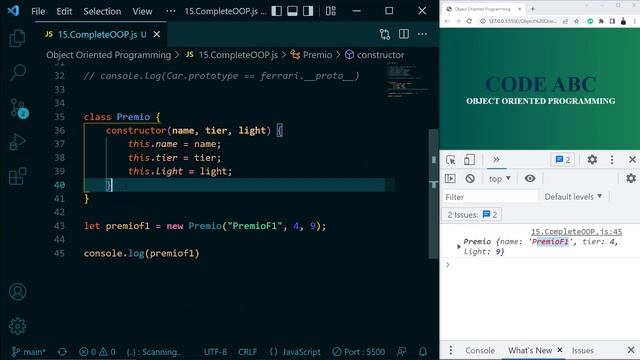640x360 pixels.
Task: Expand the hidden menu items ellipsis
Action: click(171, 11)
